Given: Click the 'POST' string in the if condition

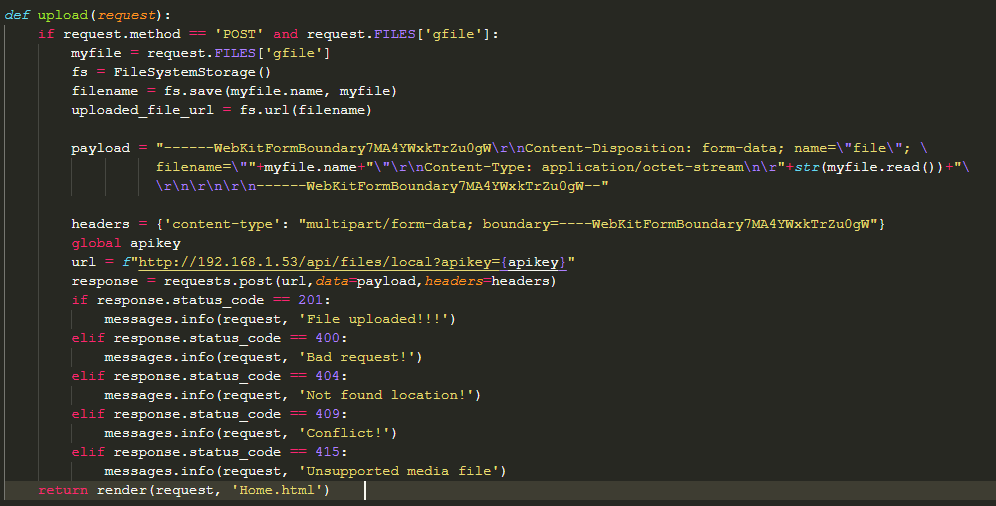Looking at the screenshot, I should coord(239,34).
